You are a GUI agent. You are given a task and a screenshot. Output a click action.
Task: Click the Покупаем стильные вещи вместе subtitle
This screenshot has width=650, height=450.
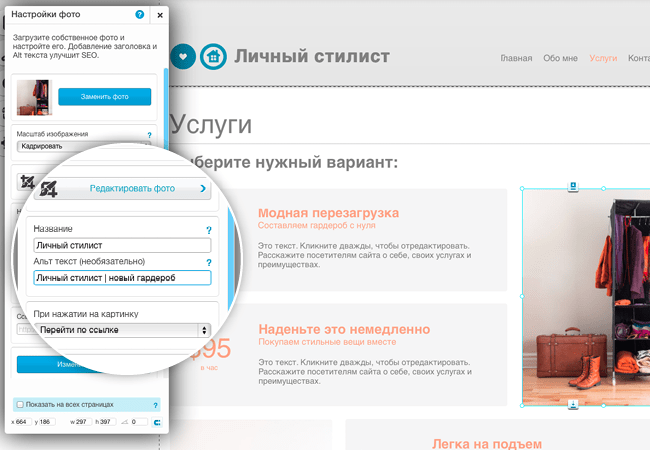pos(327,342)
